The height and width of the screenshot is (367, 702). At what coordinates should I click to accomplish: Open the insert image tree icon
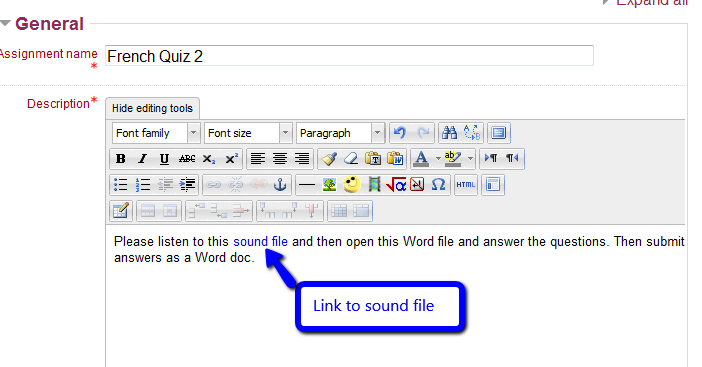(330, 184)
